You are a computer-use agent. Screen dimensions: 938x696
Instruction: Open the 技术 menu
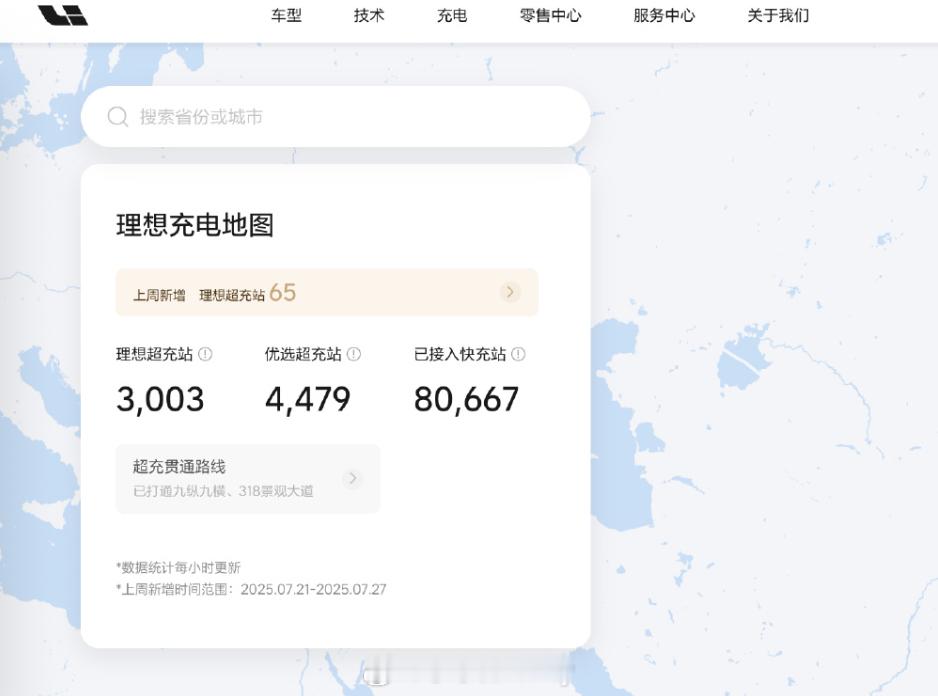(x=368, y=16)
